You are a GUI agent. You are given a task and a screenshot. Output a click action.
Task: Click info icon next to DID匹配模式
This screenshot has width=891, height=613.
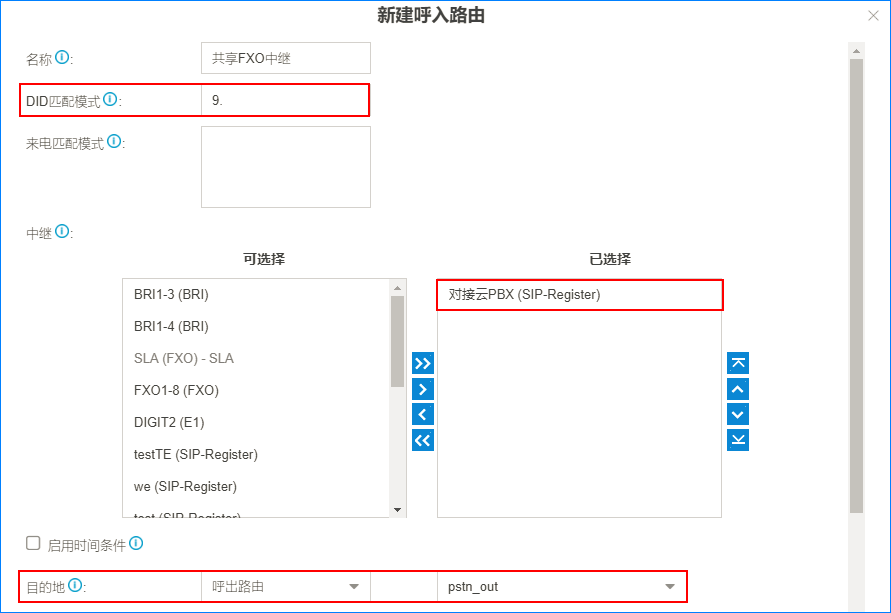point(110,100)
